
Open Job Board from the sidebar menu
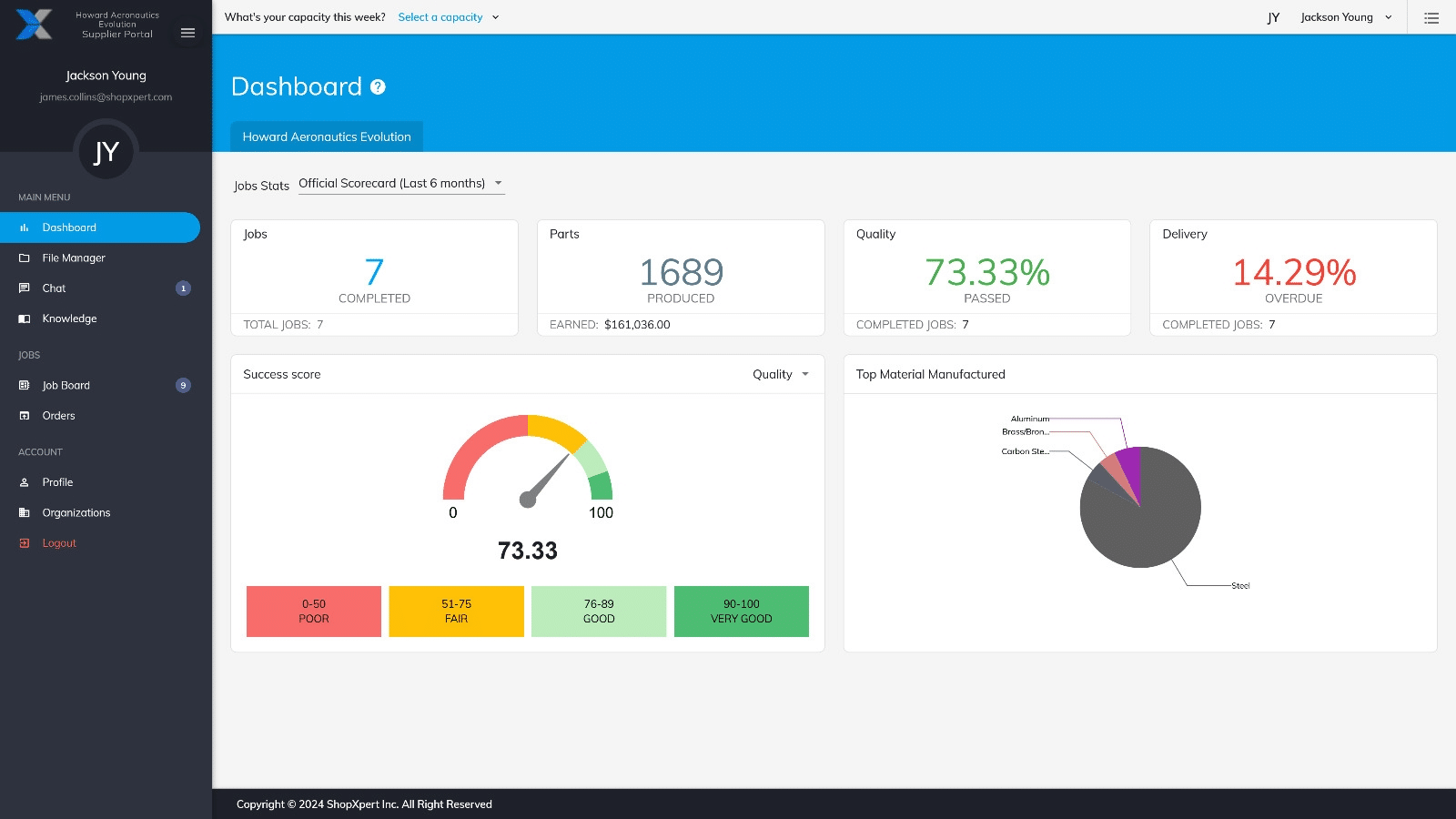pos(66,385)
